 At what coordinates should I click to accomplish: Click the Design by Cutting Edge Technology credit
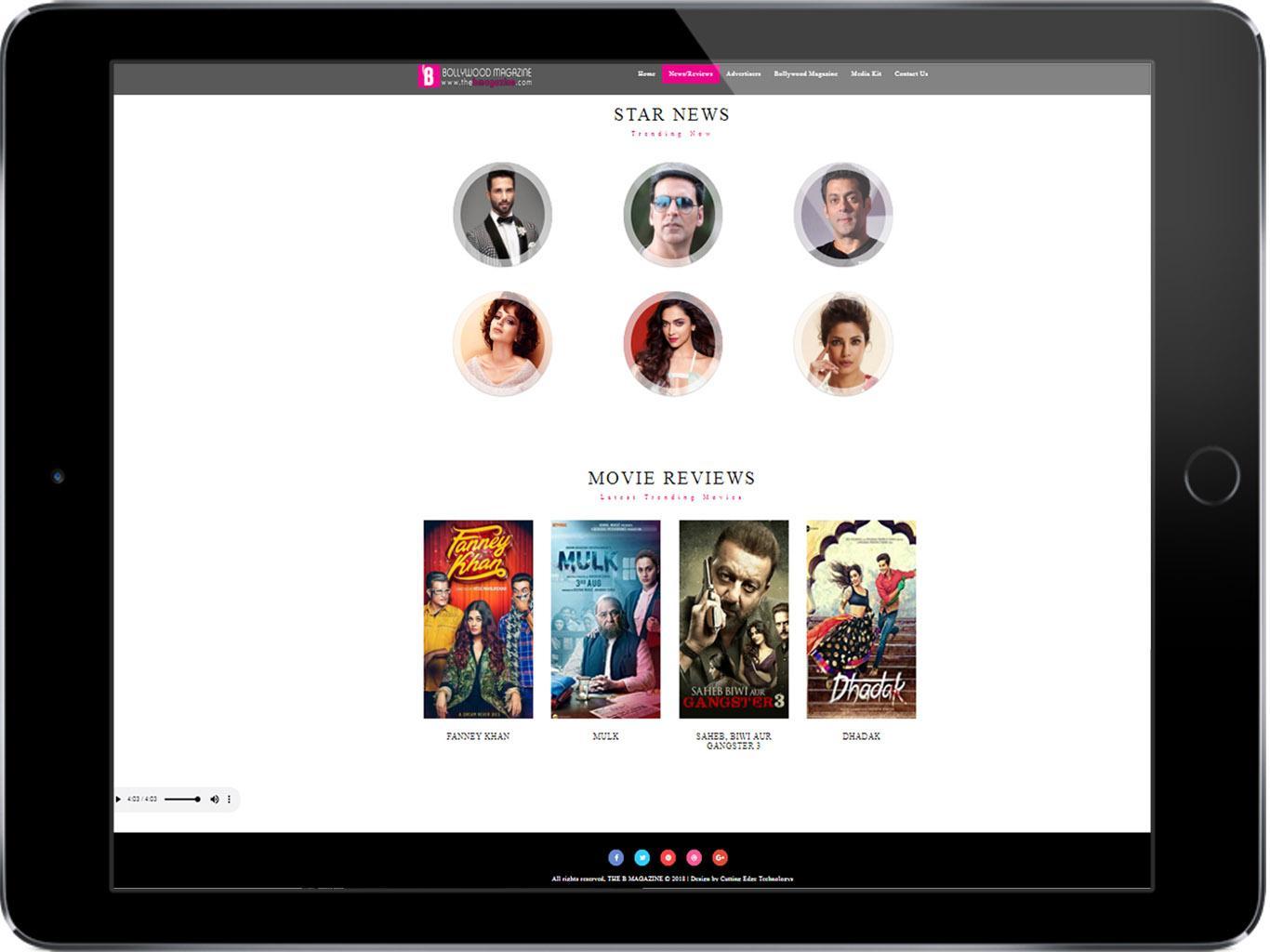[x=742, y=879]
